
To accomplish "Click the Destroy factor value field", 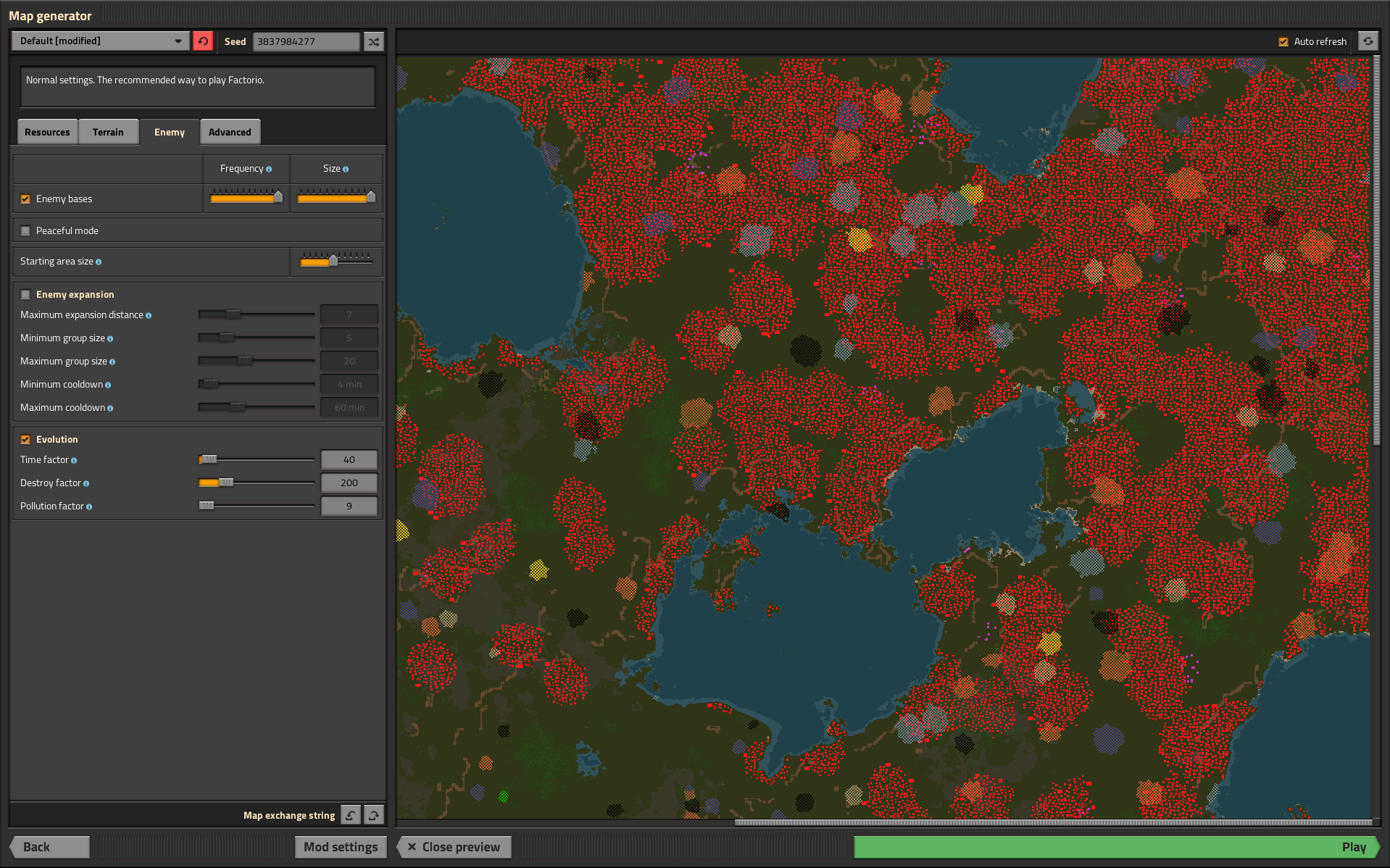I will (349, 483).
